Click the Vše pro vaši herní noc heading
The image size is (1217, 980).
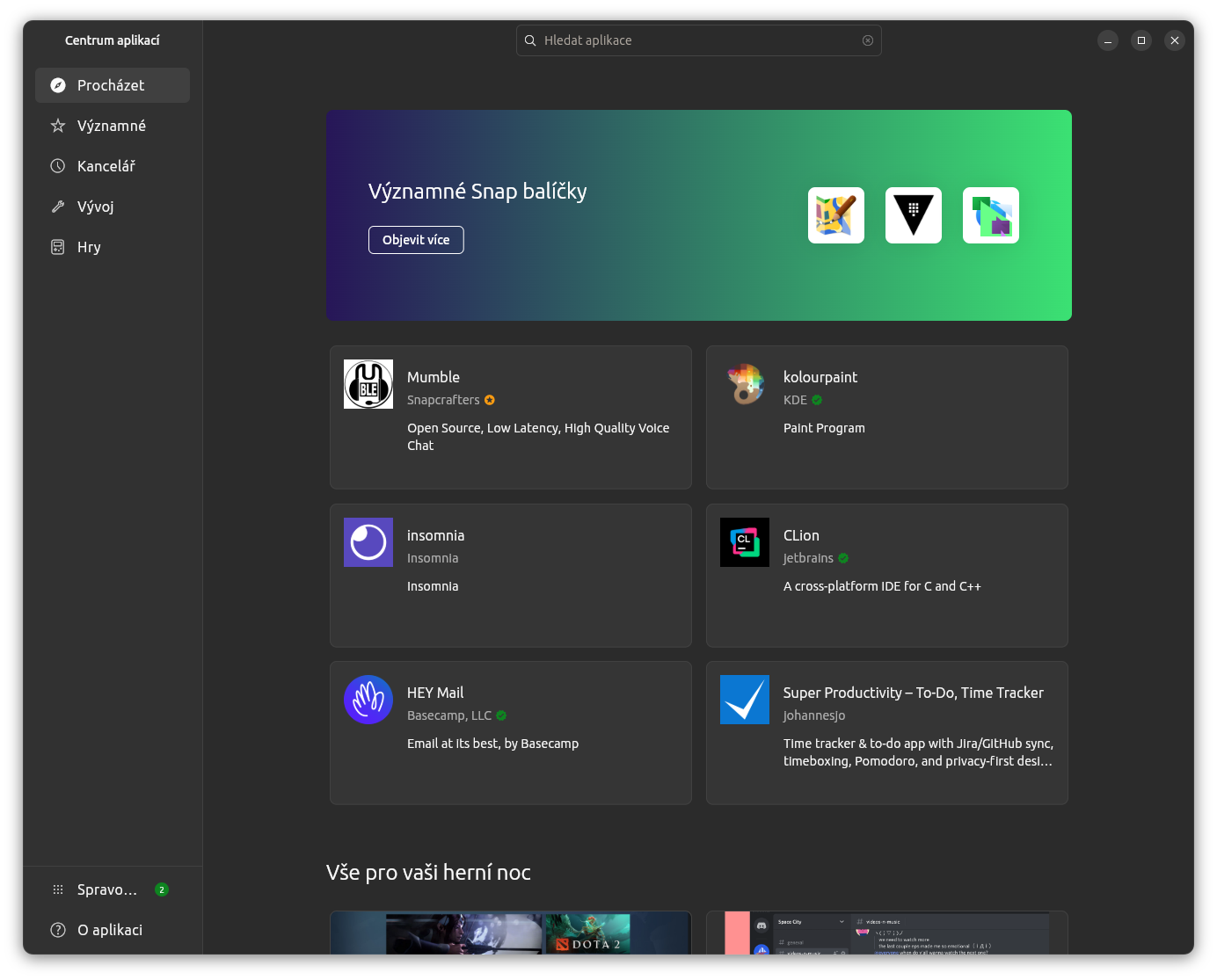[428, 873]
